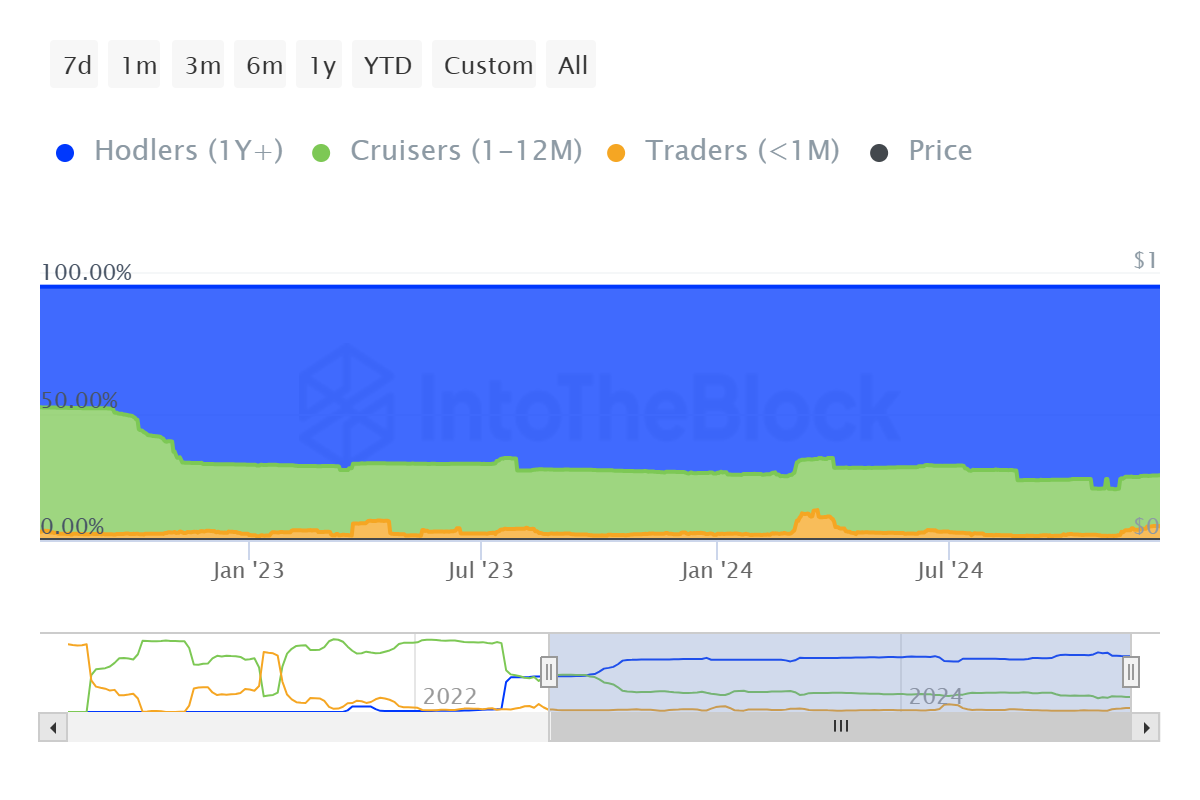The height and width of the screenshot is (800, 1200).
Task: Toggle the orange Traders legend dot
Action: [x=617, y=153]
